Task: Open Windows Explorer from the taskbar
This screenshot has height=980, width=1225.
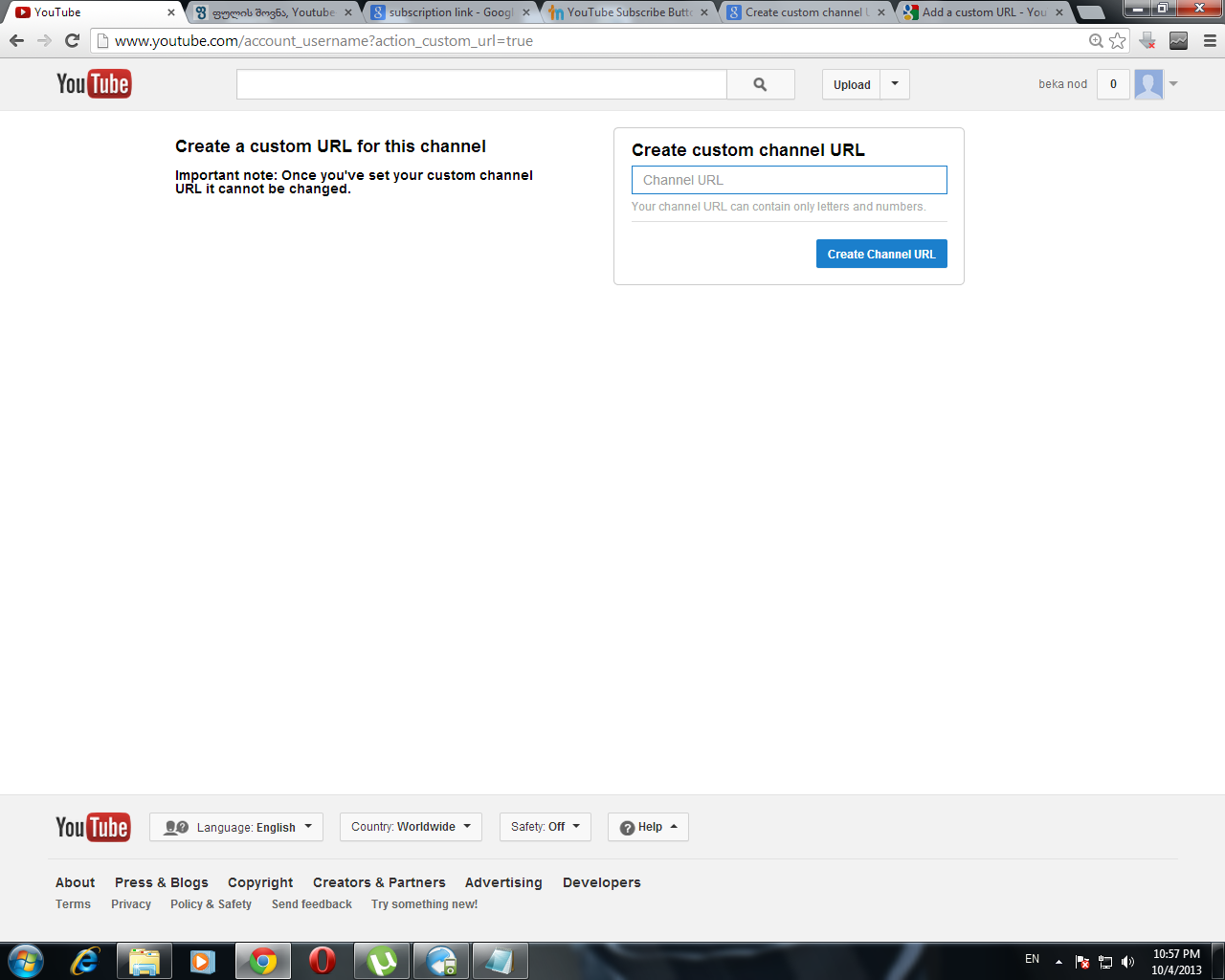Action: coord(144,961)
